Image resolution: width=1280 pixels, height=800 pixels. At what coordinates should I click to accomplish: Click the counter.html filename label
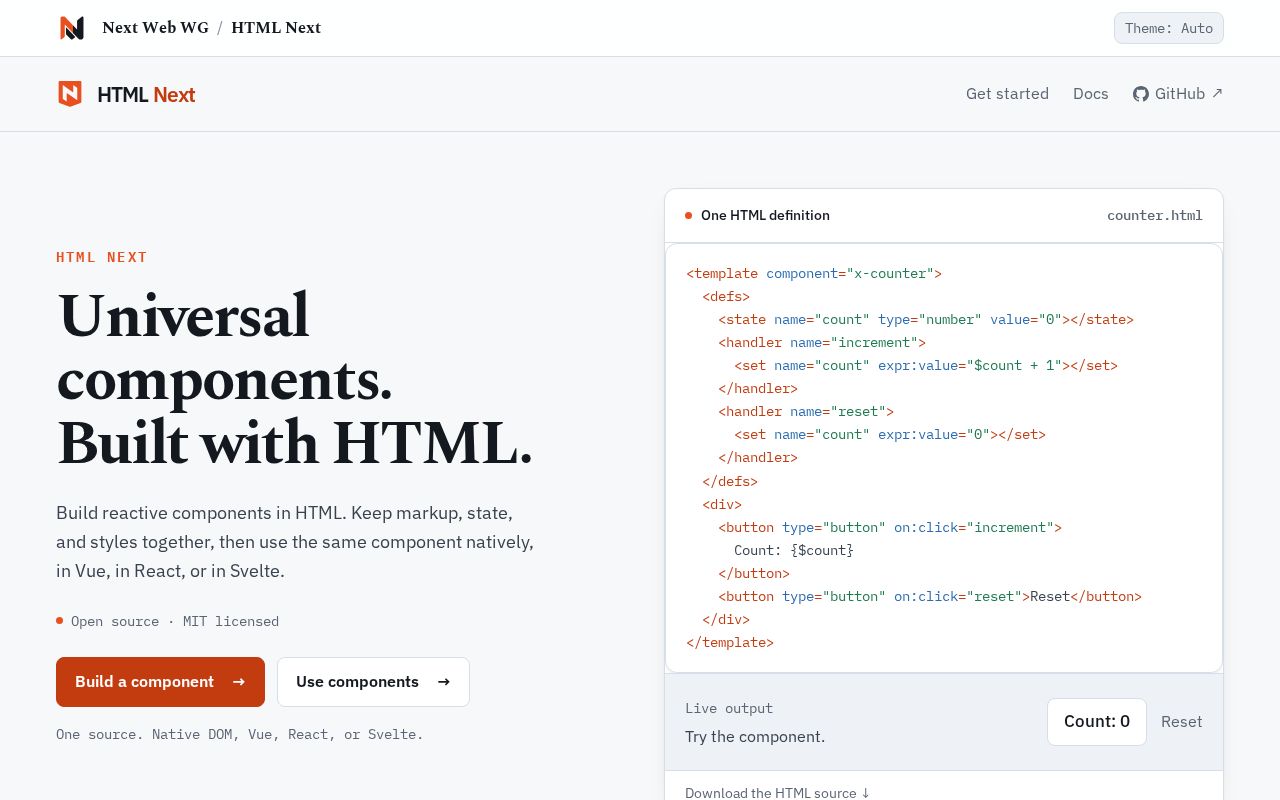(1155, 215)
